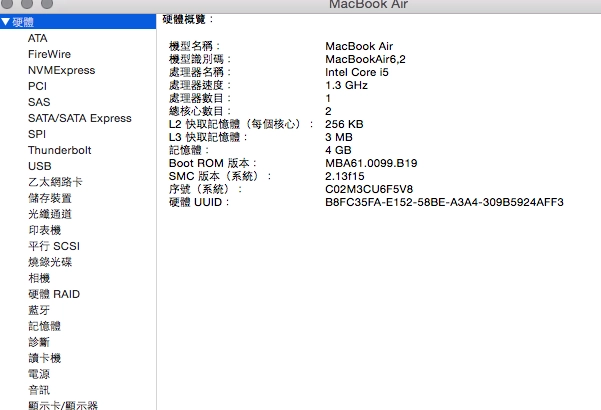Select 記憶體 memory in the sidebar
Image resolution: width=601 pixels, height=410 pixels.
(x=44, y=326)
